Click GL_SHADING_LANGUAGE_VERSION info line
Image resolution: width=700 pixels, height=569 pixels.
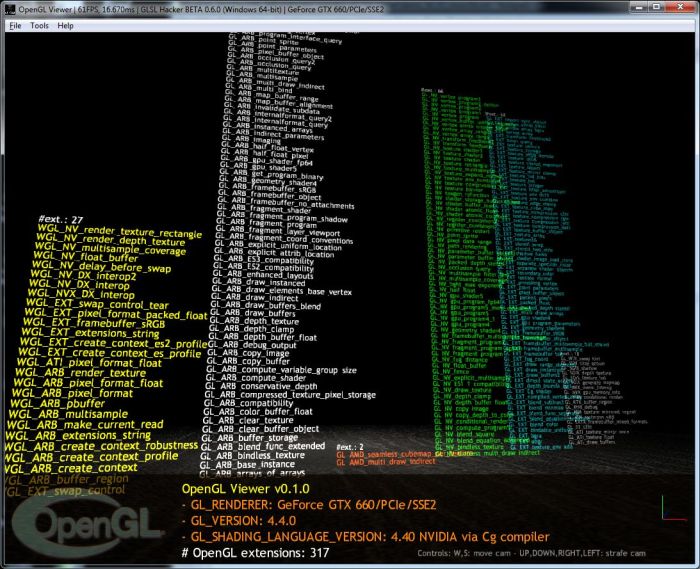pos(366,536)
